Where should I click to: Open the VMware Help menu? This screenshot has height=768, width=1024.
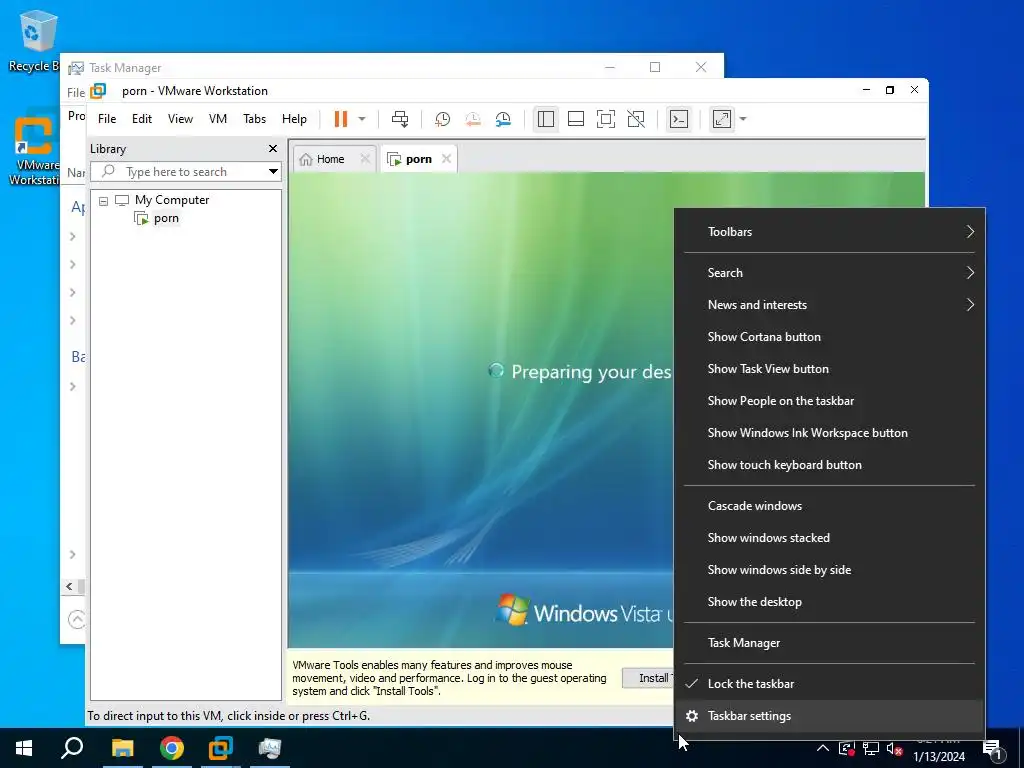click(295, 119)
